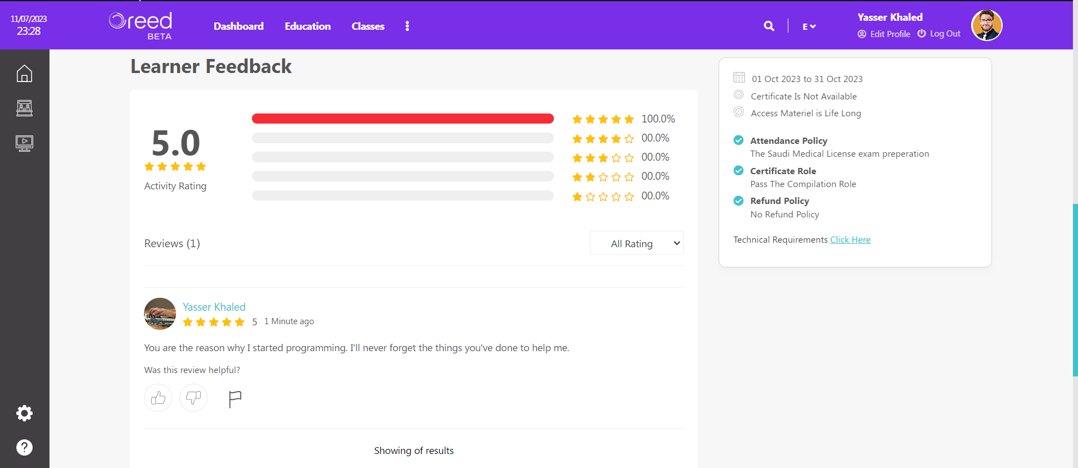Click Log Out link
The height and width of the screenshot is (468, 1078).
point(939,34)
